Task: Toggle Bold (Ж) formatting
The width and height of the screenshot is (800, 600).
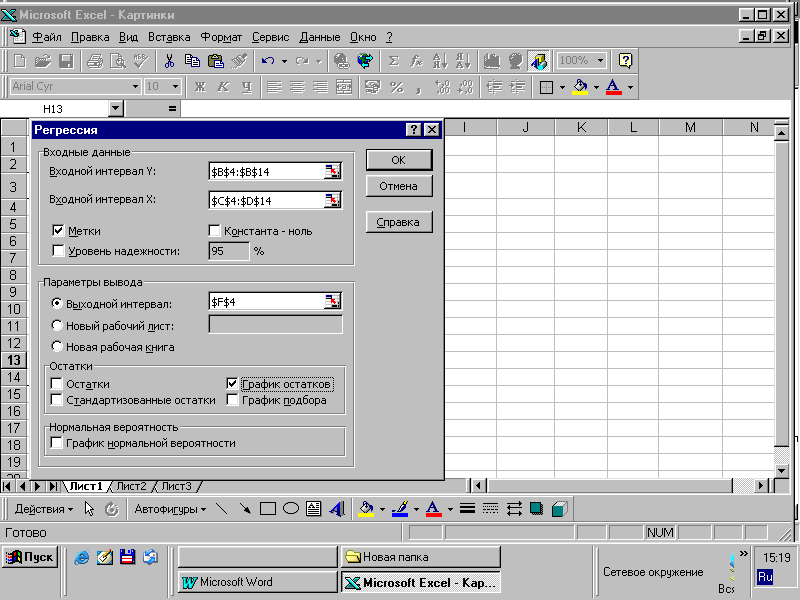Action: pyautogui.click(x=200, y=87)
